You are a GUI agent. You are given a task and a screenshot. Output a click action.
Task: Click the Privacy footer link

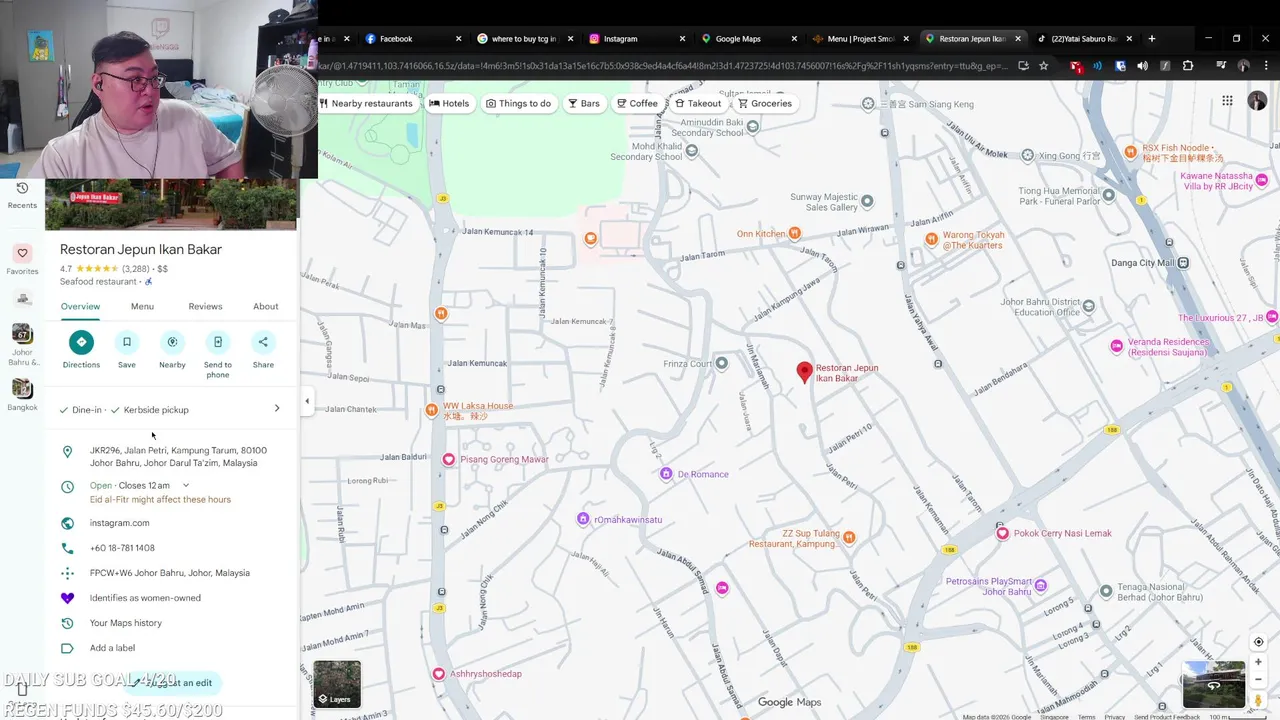pyautogui.click(x=1114, y=716)
